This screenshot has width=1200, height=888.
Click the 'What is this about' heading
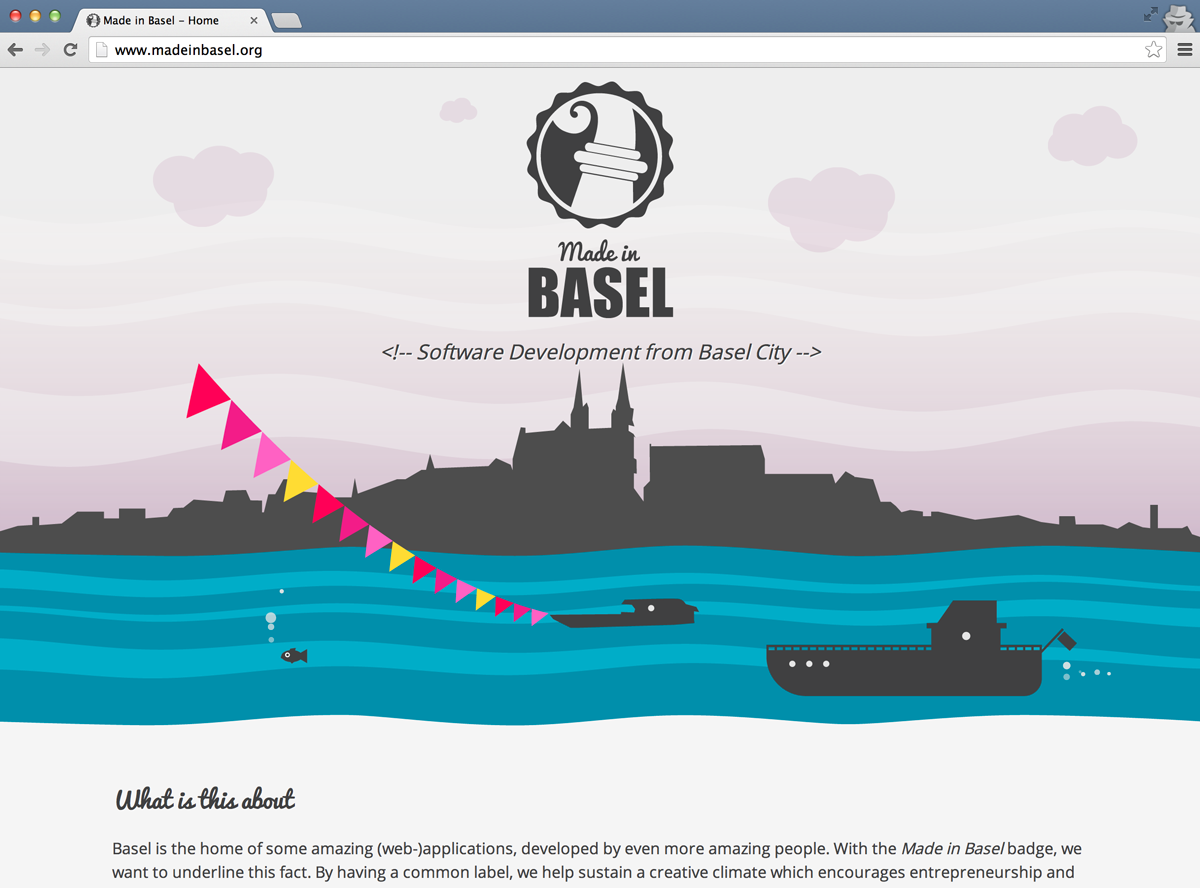click(205, 799)
